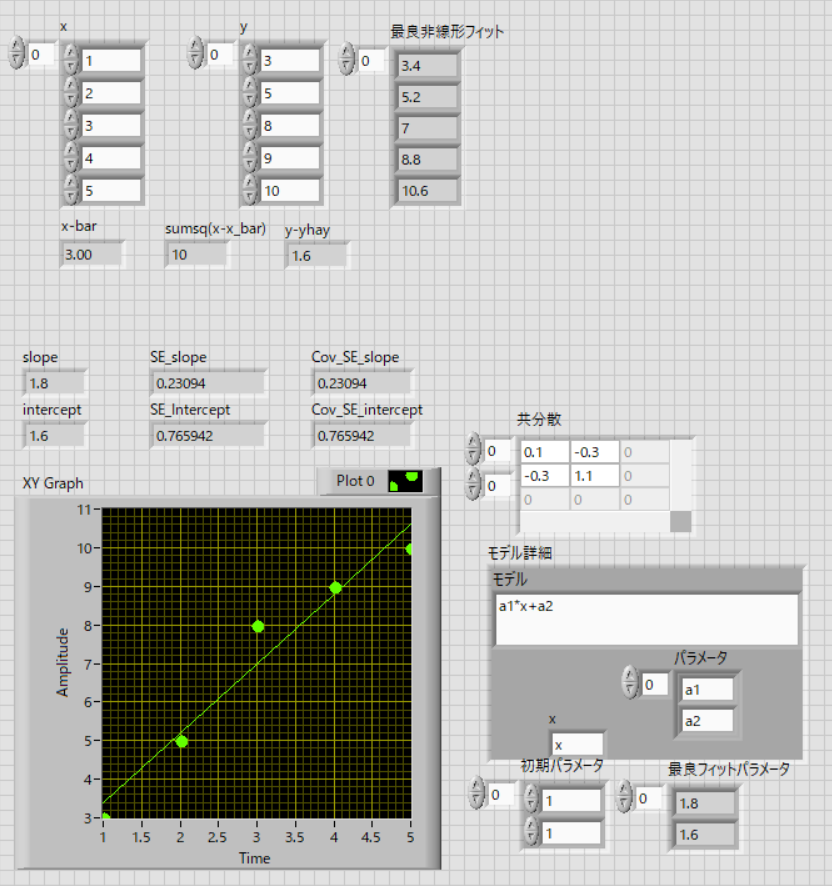Image resolution: width=832 pixels, height=886 pixels.
Task: Click the a2 parameter name field
Action: tap(706, 720)
